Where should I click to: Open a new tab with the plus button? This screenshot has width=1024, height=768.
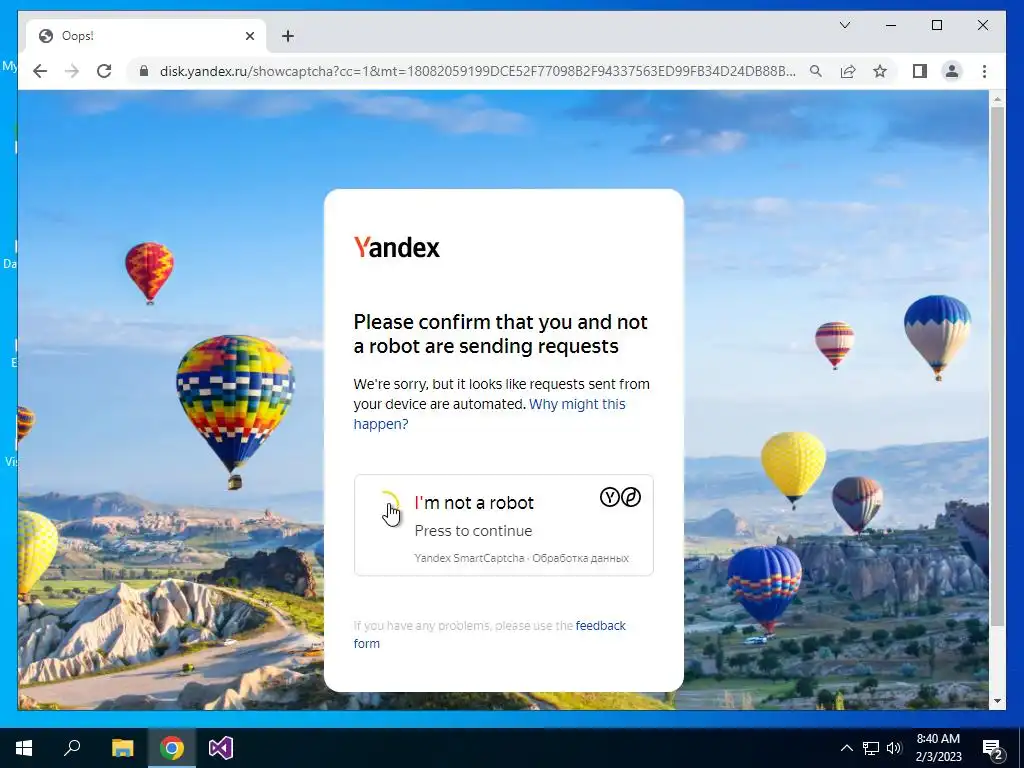(x=287, y=36)
